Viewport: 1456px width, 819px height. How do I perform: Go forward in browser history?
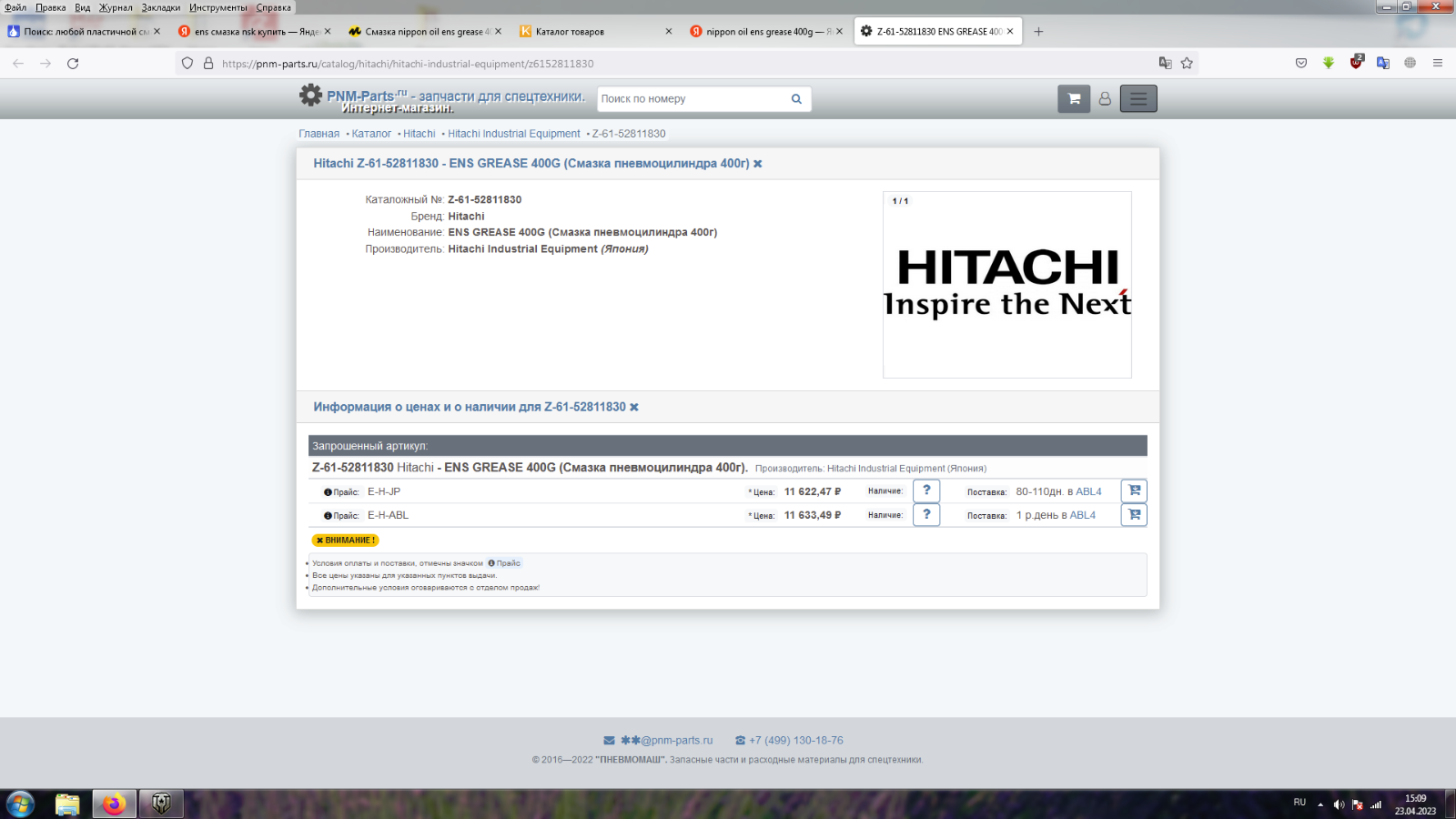[45, 64]
